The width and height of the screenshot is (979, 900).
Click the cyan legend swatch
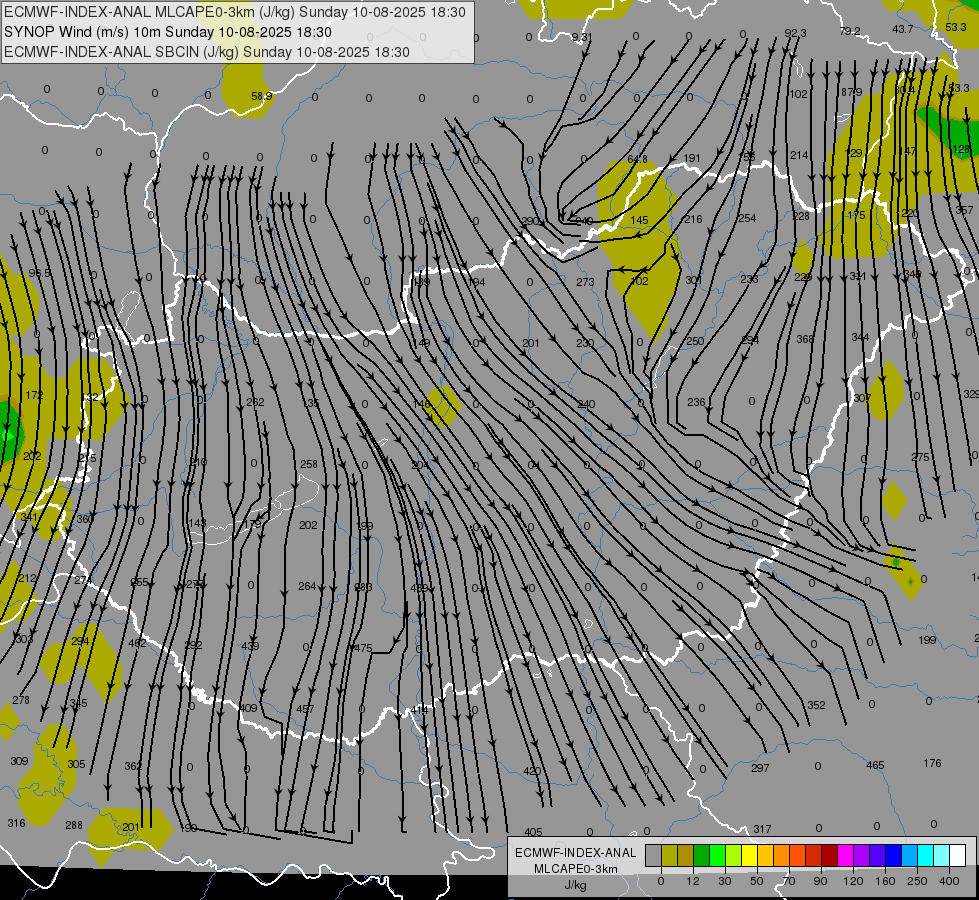[x=925, y=856]
